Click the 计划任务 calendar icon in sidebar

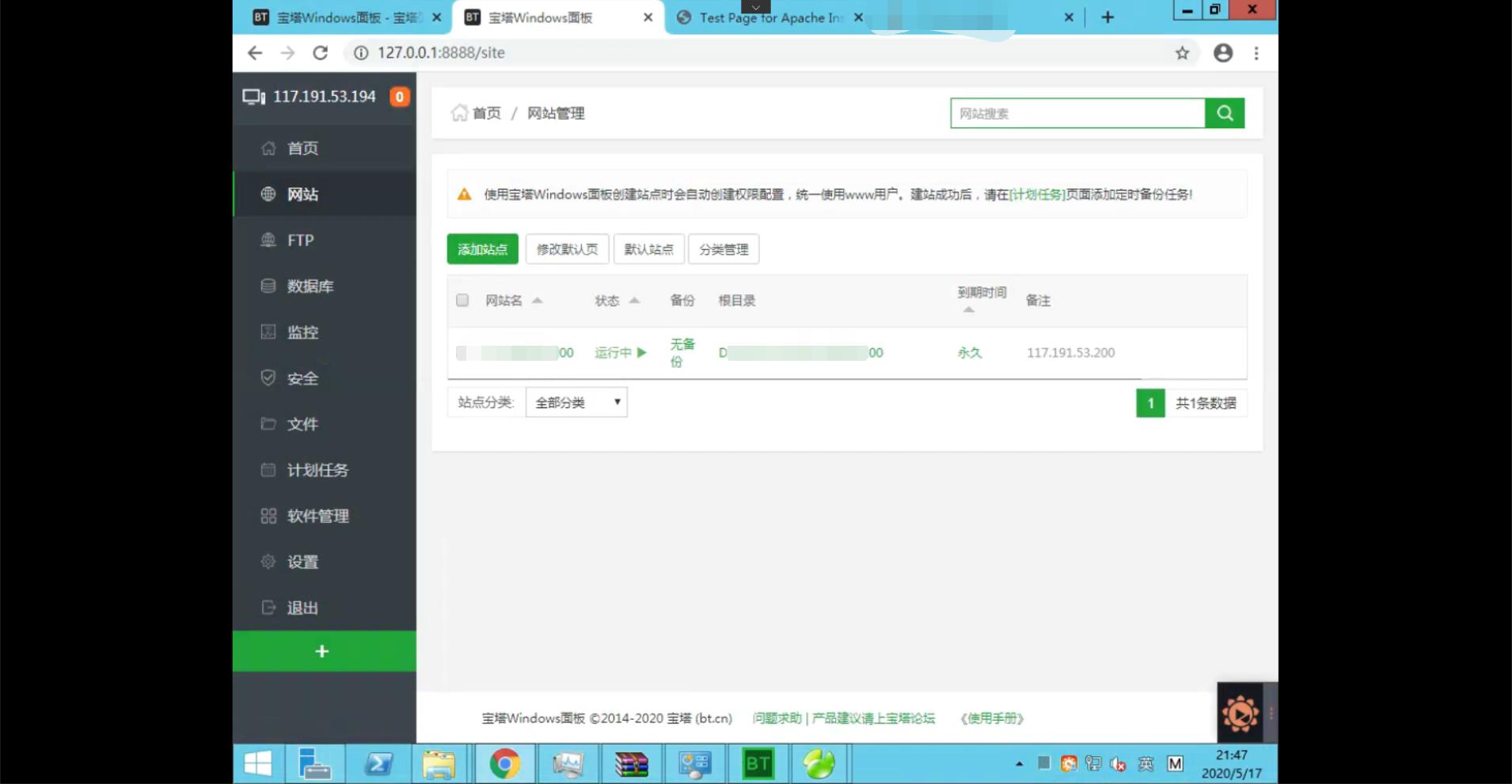pyautogui.click(x=268, y=469)
